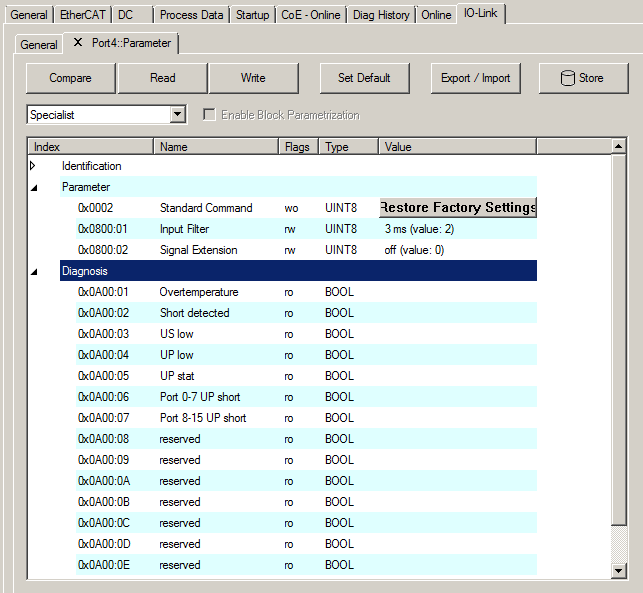This screenshot has width=643, height=593.
Task: Select the US low row
Action: pos(307,334)
